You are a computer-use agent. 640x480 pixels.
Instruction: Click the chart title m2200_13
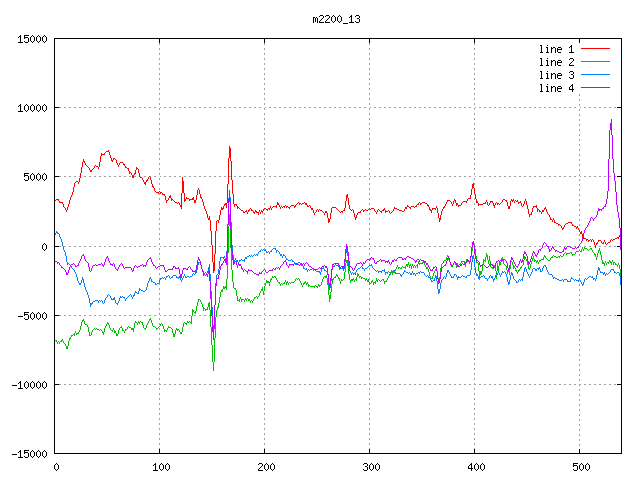336,19
